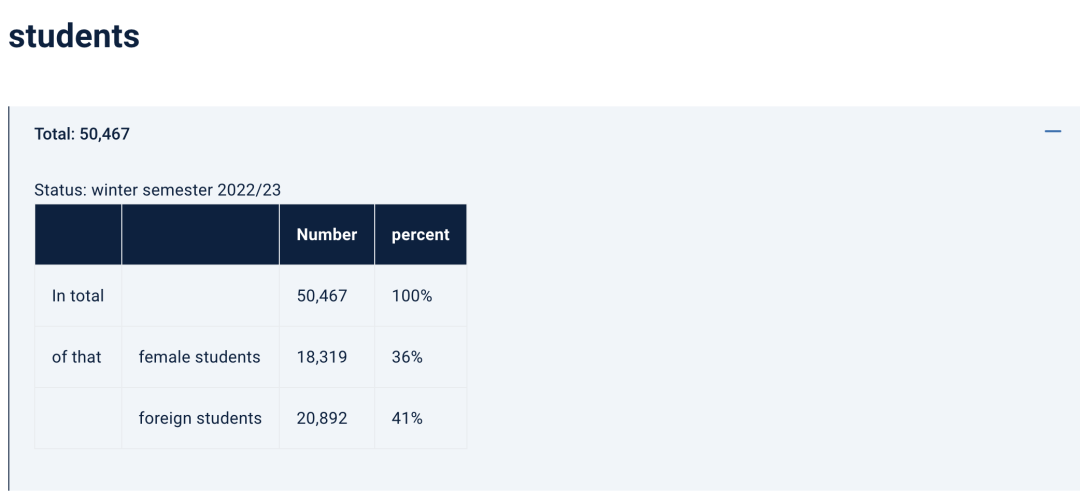
Task: Click the of that row label
Action: [x=78, y=357]
